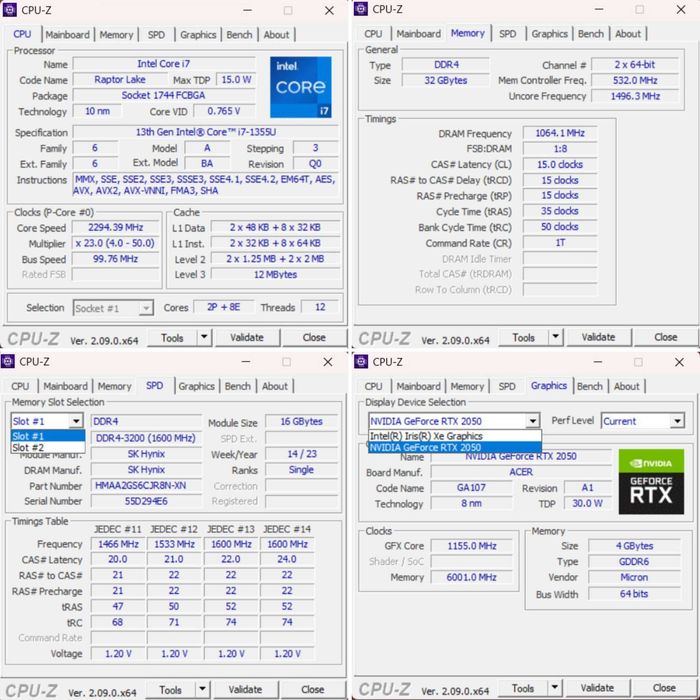The height and width of the screenshot is (700, 700).
Task: Click Tools button in CPU window
Action: pos(172,338)
